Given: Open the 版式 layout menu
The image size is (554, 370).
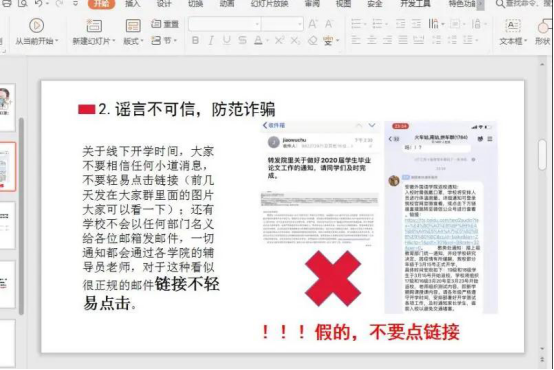Looking at the screenshot, I should 133,32.
